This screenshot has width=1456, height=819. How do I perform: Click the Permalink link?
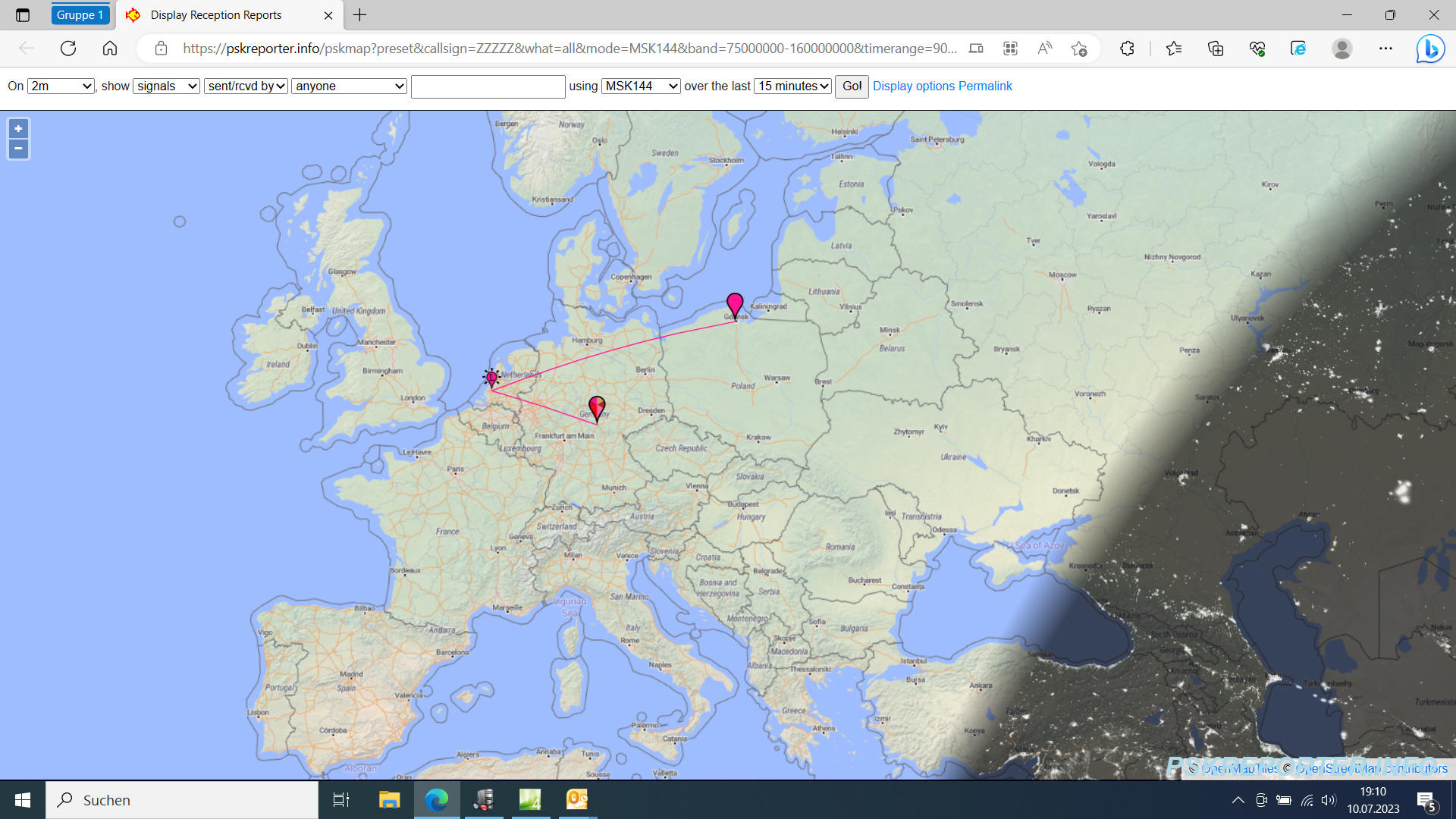(985, 86)
